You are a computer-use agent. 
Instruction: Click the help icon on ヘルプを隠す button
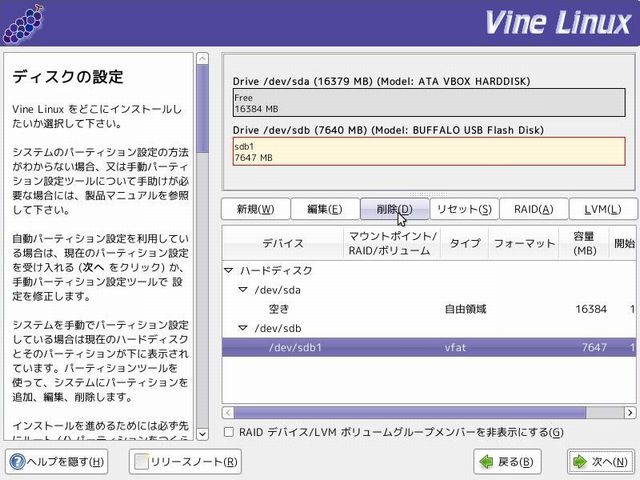[x=18, y=461]
